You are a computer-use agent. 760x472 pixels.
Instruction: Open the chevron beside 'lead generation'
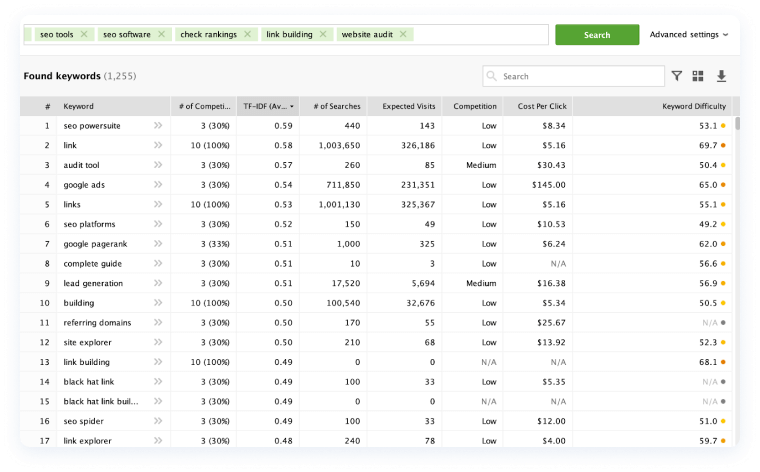click(158, 283)
